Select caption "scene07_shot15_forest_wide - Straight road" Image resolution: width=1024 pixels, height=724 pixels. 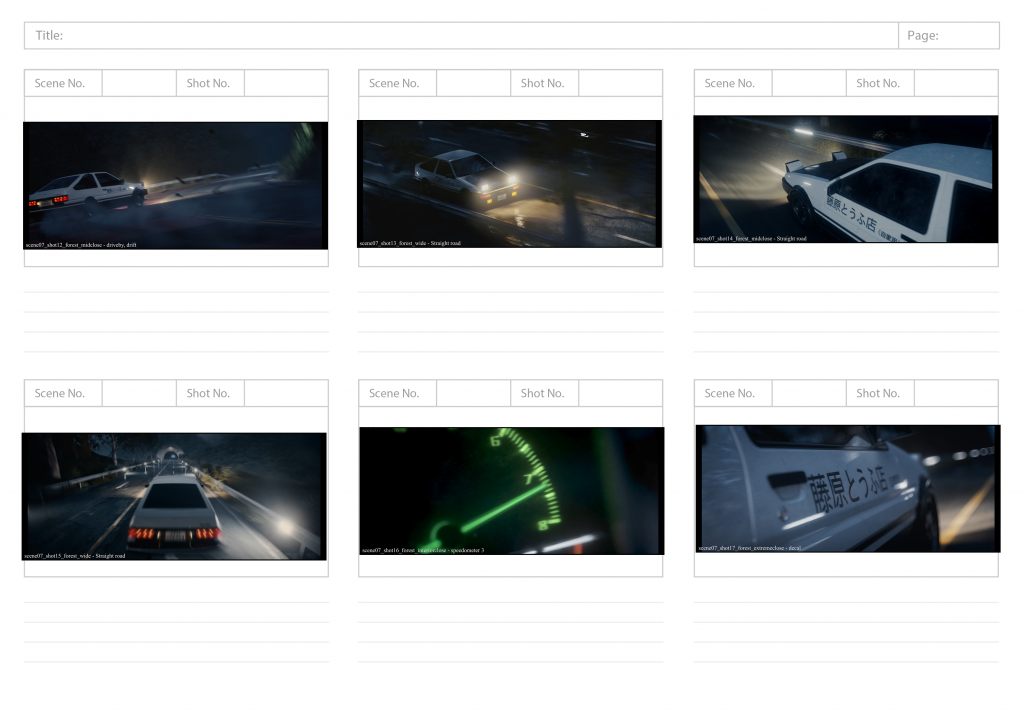pyautogui.click(x=74, y=556)
